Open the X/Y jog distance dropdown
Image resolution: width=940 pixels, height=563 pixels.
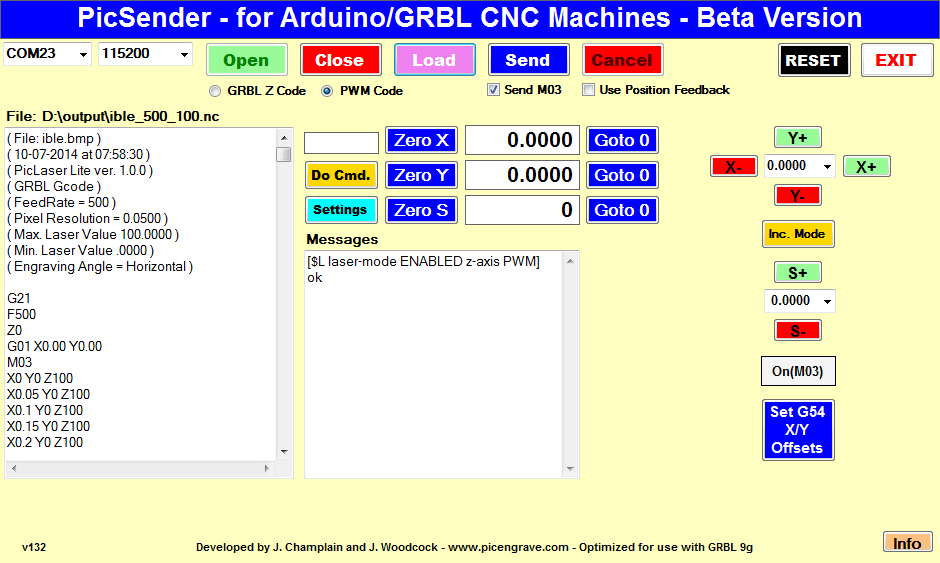click(827, 166)
